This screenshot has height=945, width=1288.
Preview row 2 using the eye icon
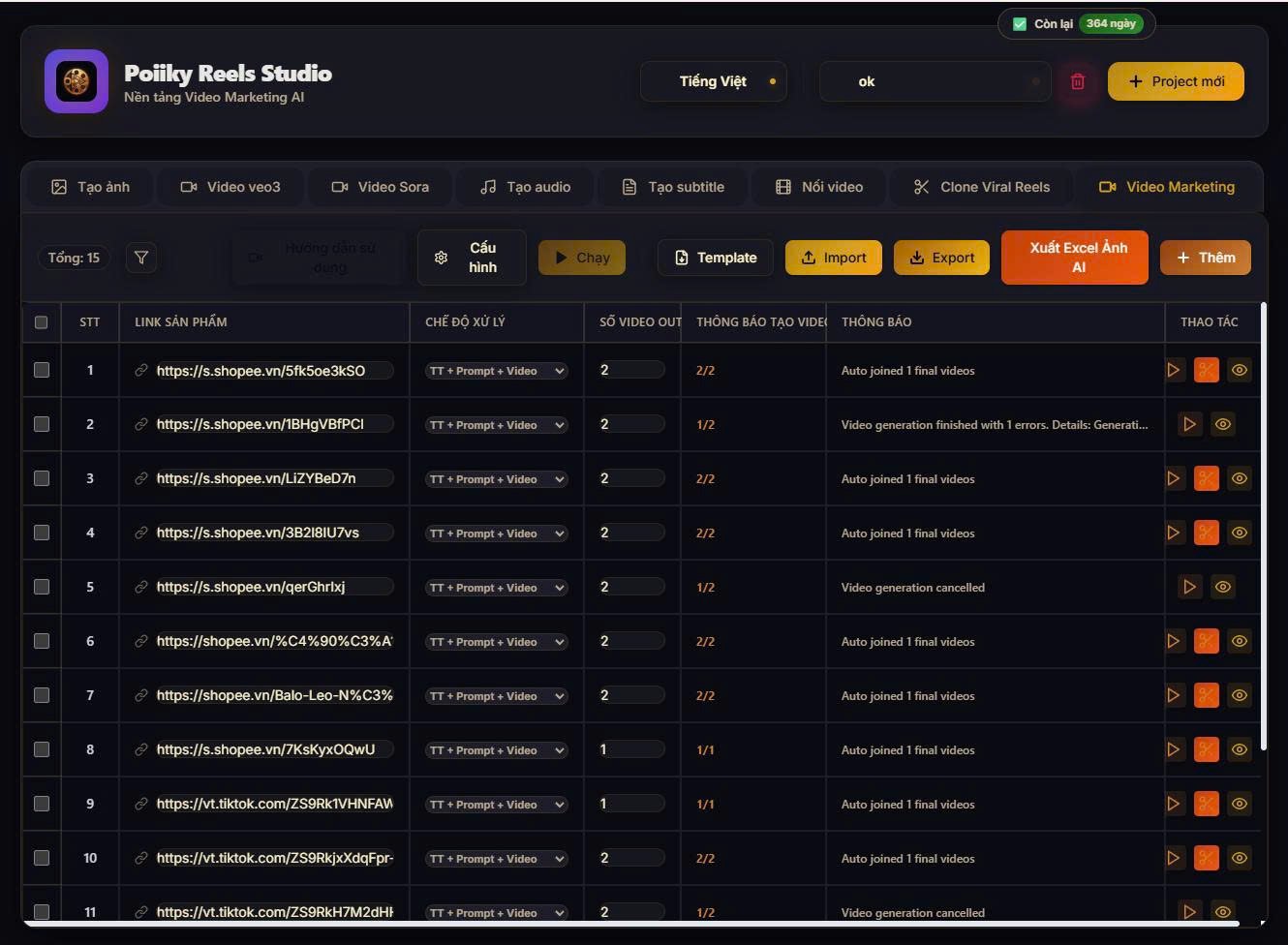[x=1222, y=424]
